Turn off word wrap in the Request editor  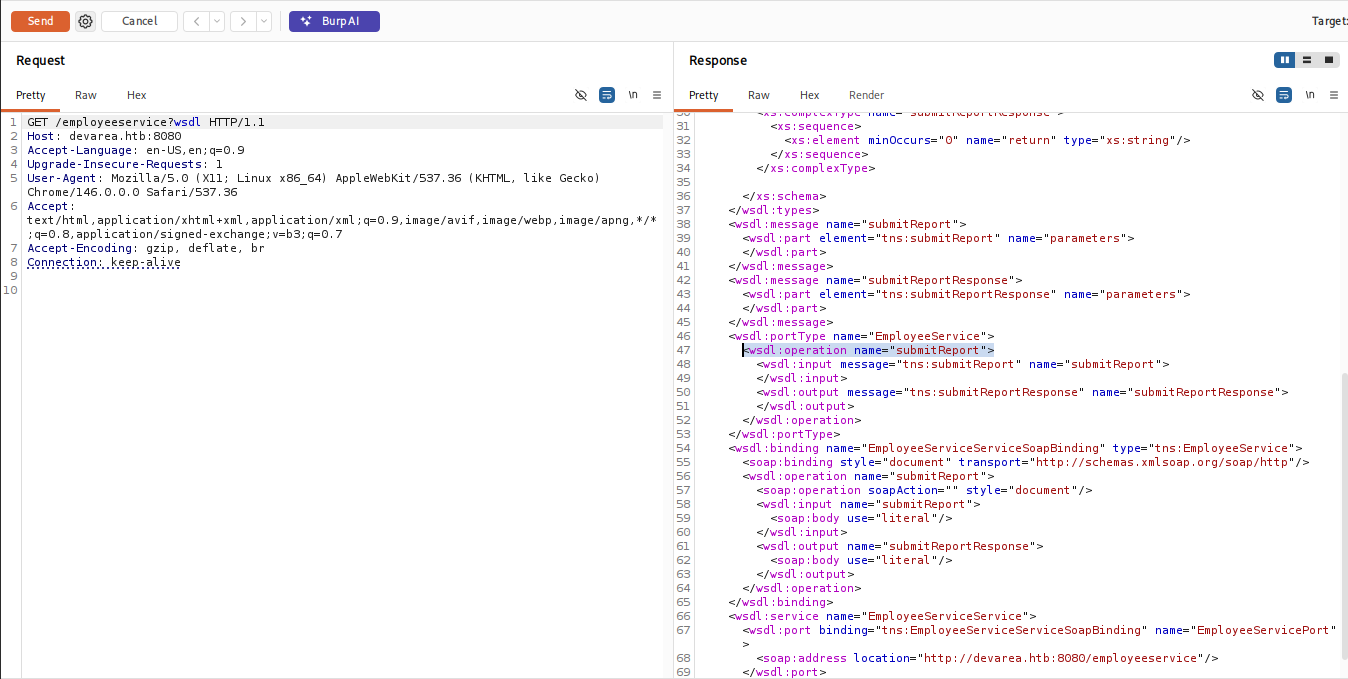pyautogui.click(x=607, y=95)
